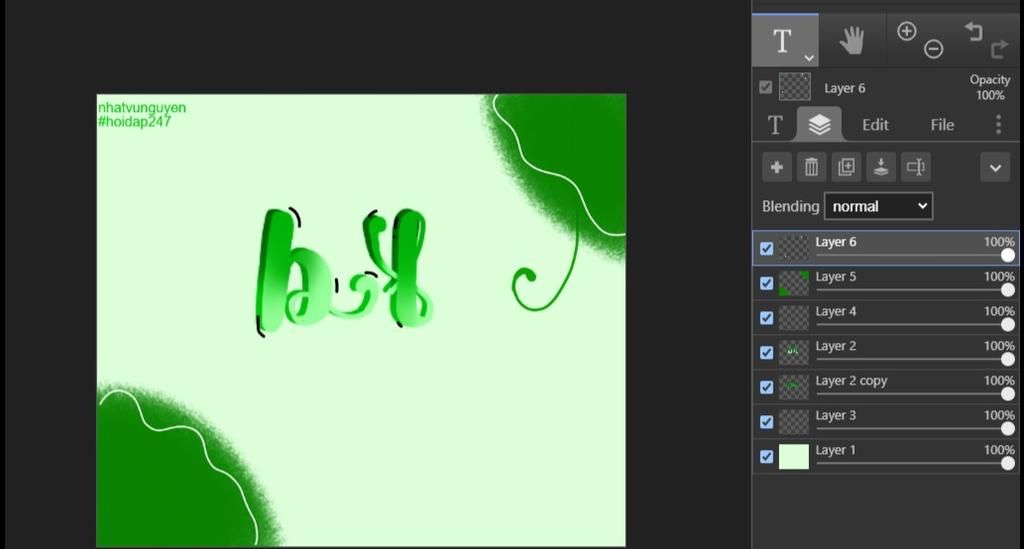Open the File tab
The image size is (1024, 549).
click(x=942, y=125)
